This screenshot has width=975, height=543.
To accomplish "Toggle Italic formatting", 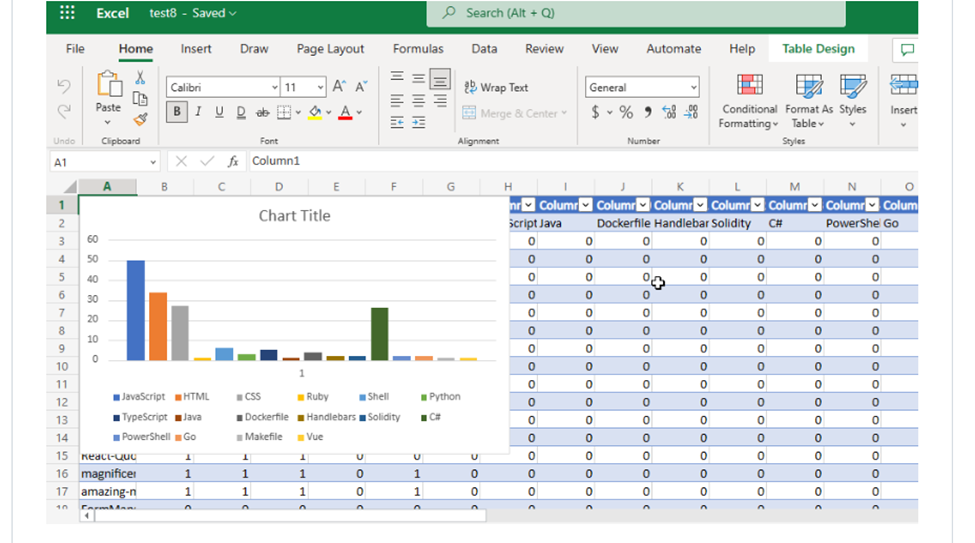I will coord(198,112).
